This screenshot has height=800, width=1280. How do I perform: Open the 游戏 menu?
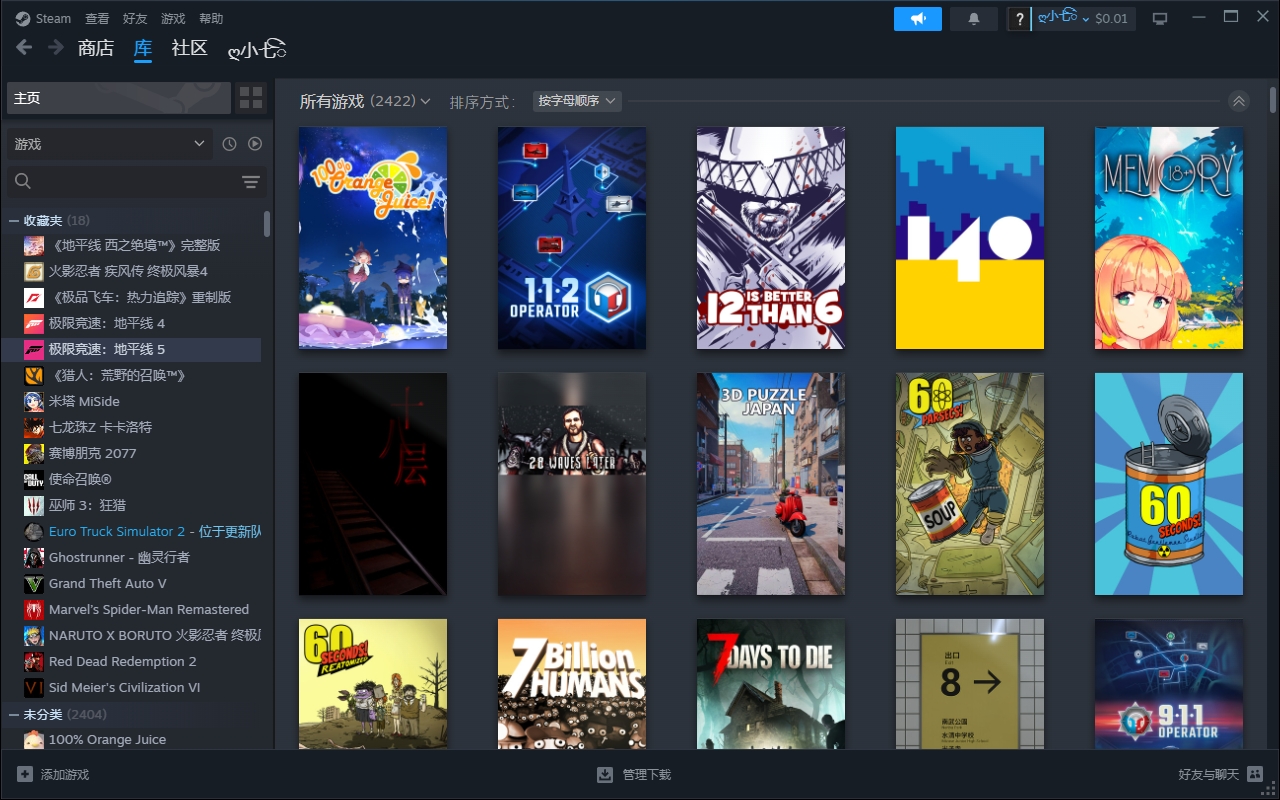173,18
